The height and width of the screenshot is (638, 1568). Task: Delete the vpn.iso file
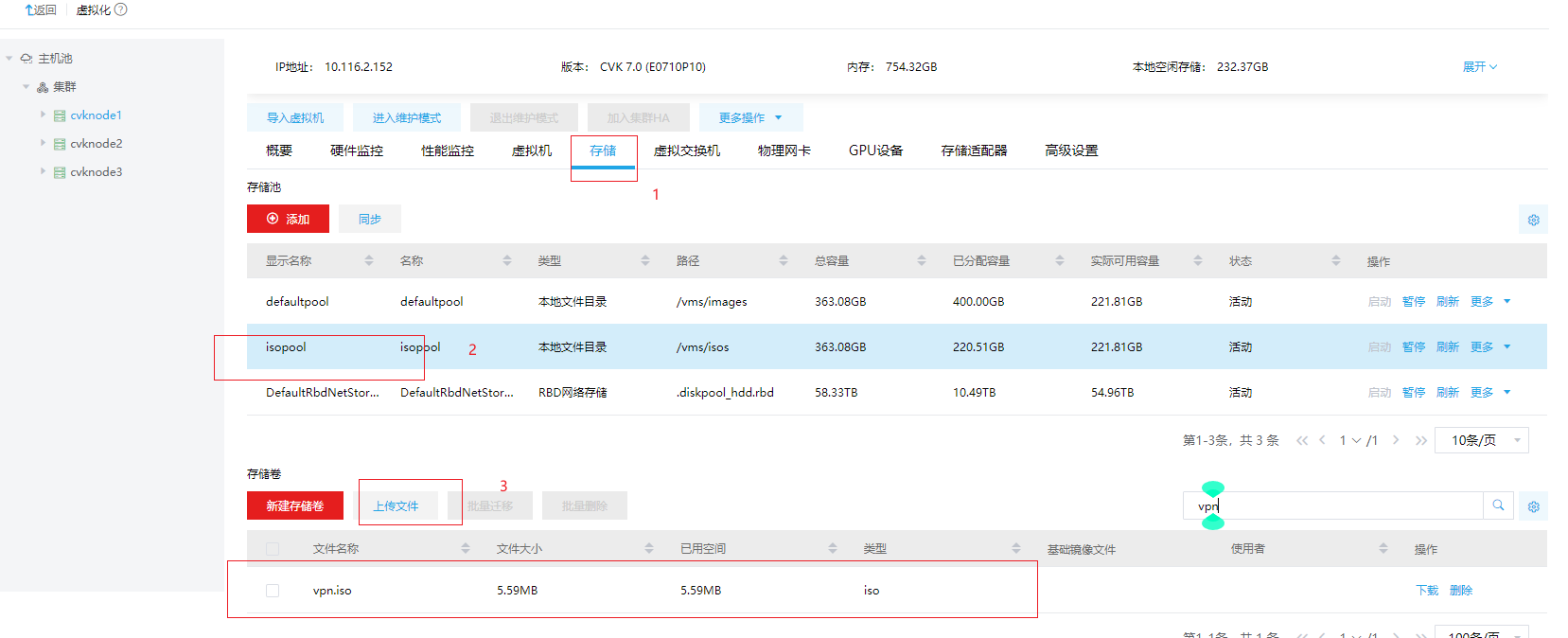pos(1461,591)
